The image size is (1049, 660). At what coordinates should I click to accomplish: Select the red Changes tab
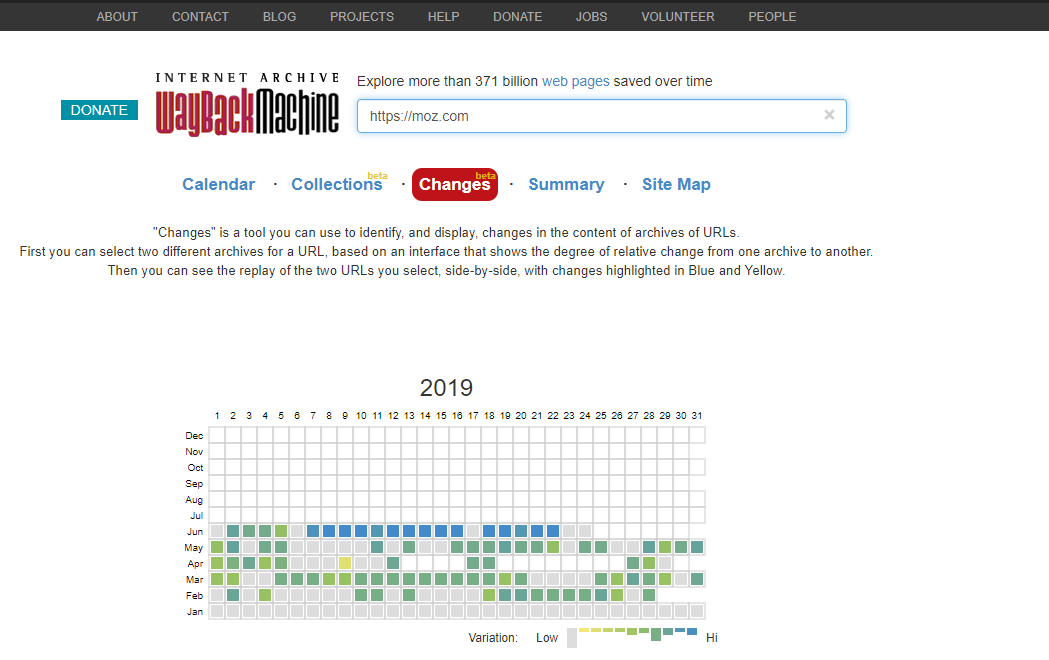click(455, 185)
